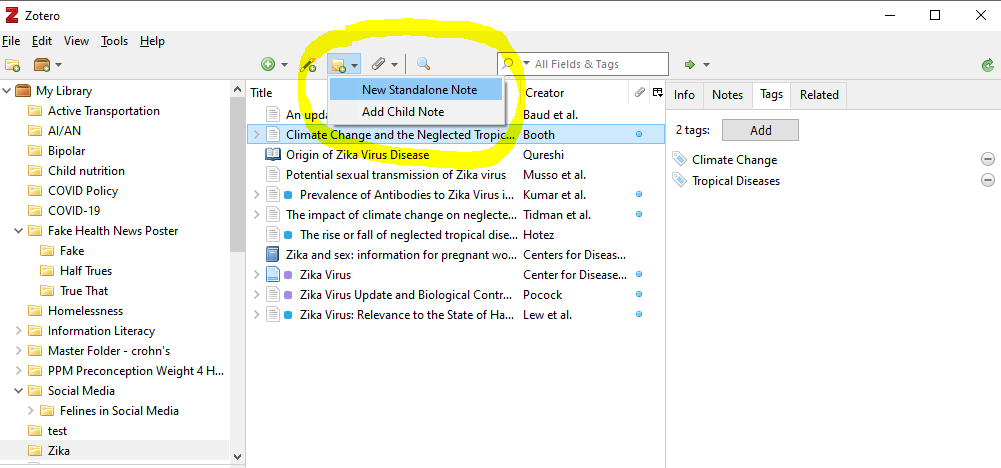Select the Half Trues subcollection

(86, 271)
